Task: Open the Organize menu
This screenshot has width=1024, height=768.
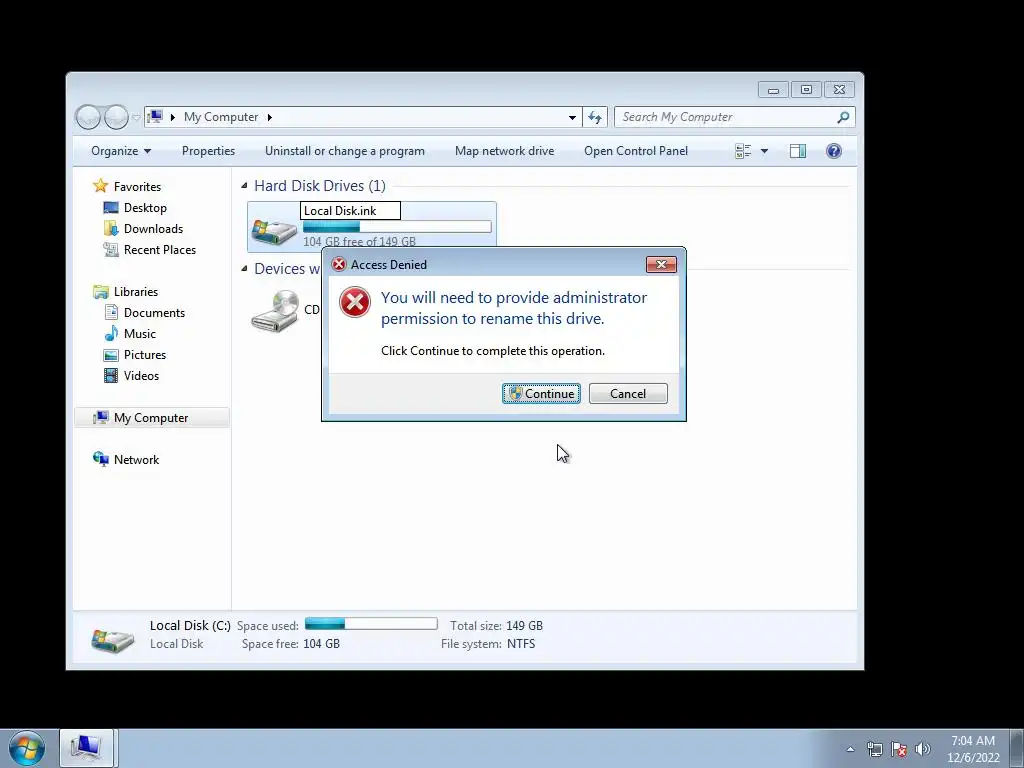Action: click(x=121, y=151)
